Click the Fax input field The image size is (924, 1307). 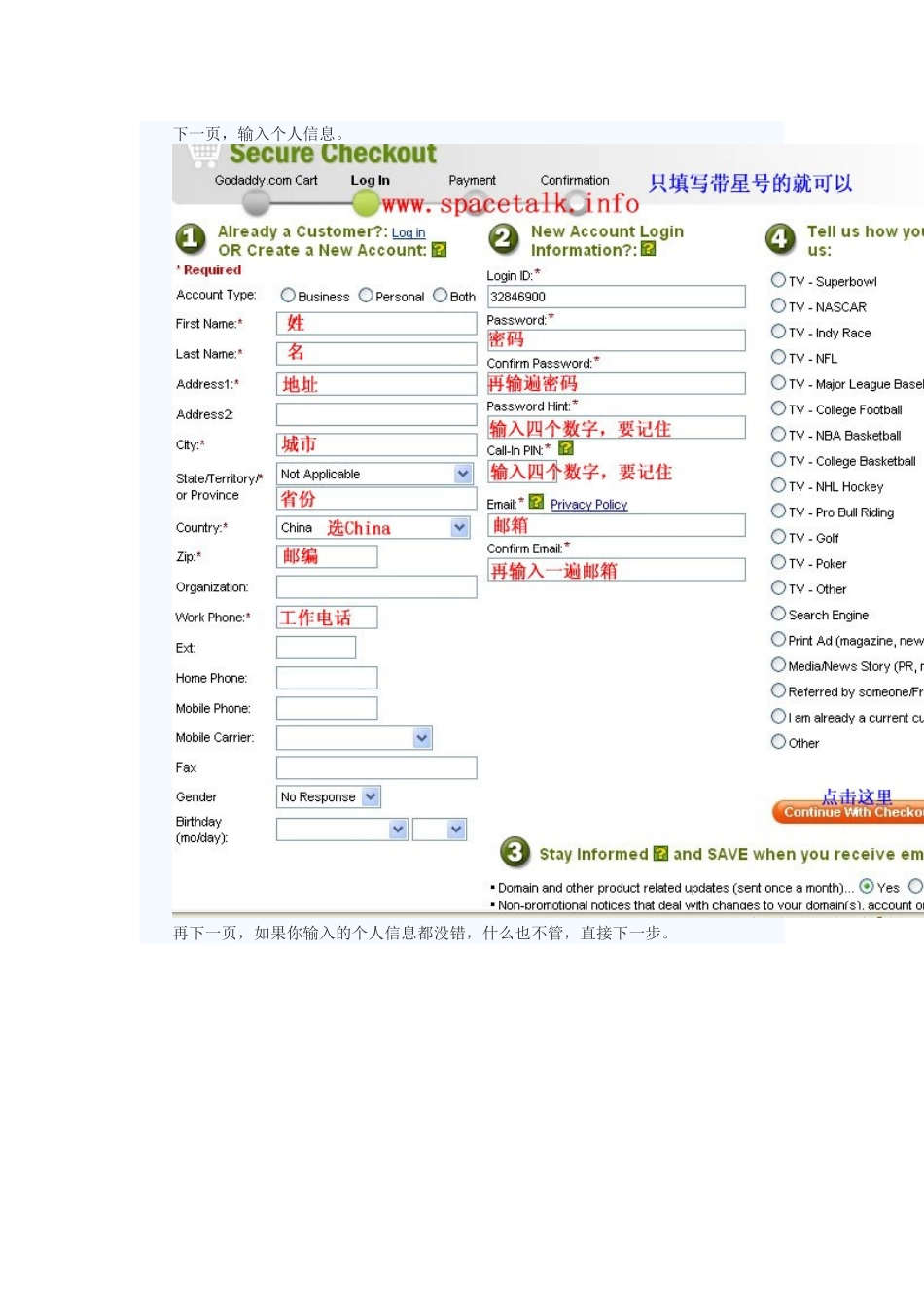click(x=376, y=768)
